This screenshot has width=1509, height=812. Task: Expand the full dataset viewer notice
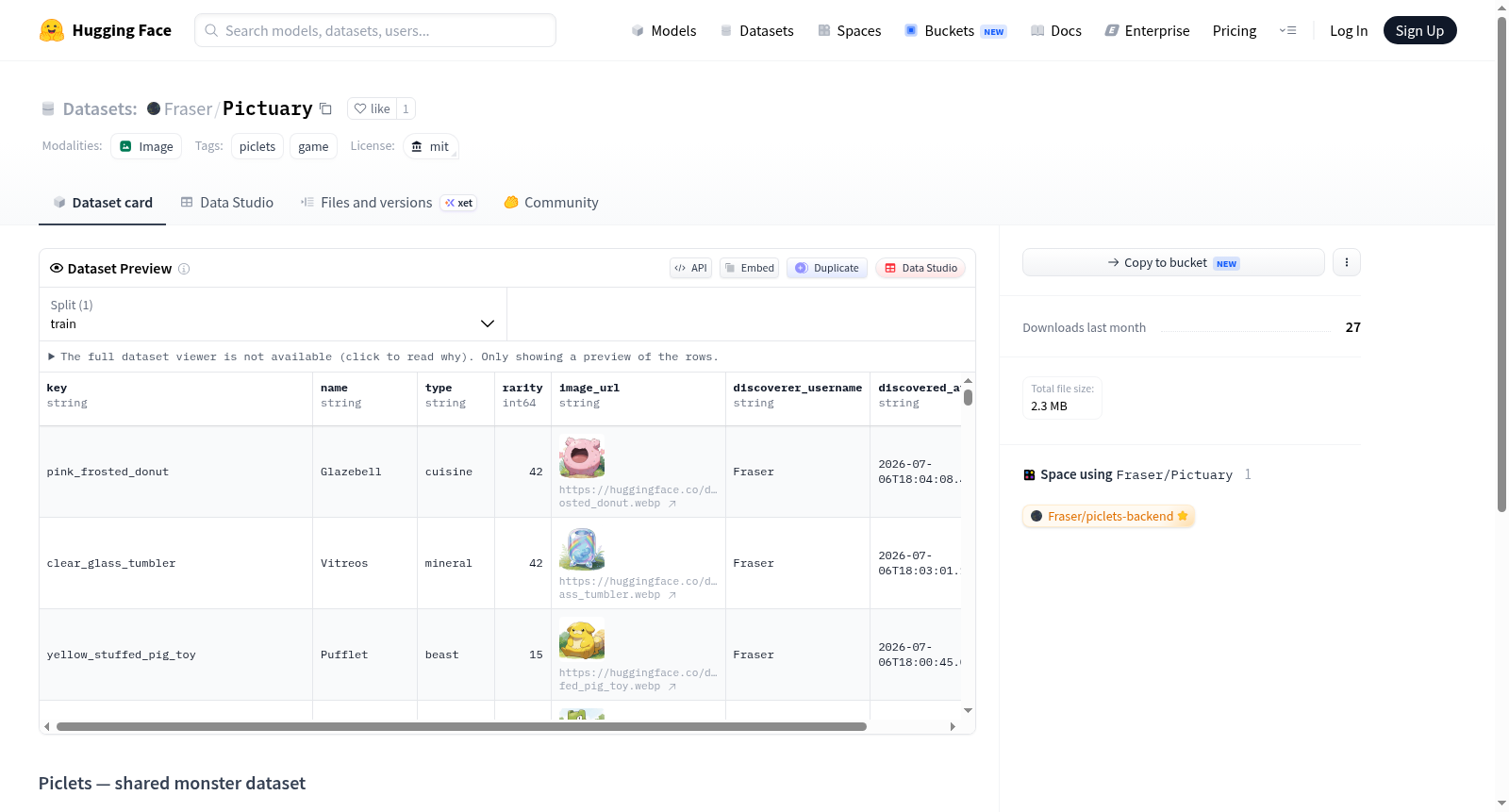384,356
